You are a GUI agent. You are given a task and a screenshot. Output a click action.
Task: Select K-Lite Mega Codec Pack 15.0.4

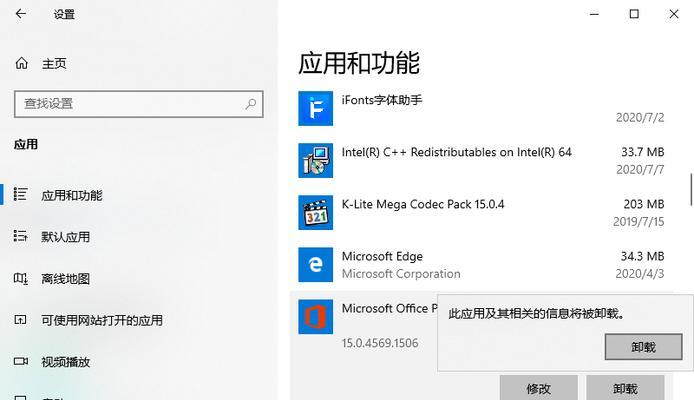click(423, 204)
